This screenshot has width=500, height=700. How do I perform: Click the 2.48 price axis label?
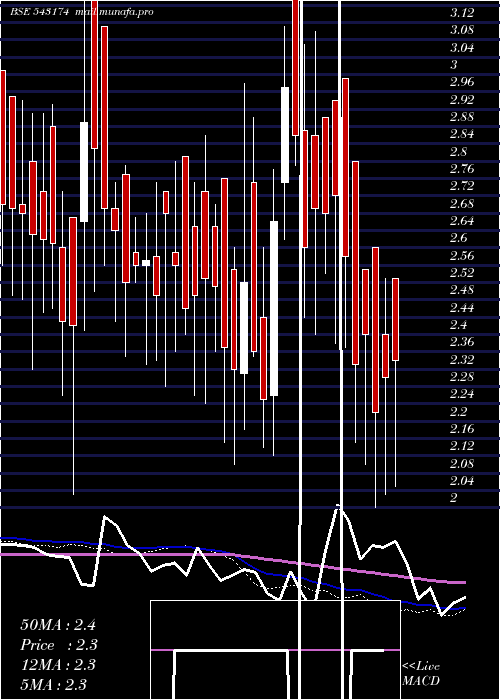click(462, 290)
